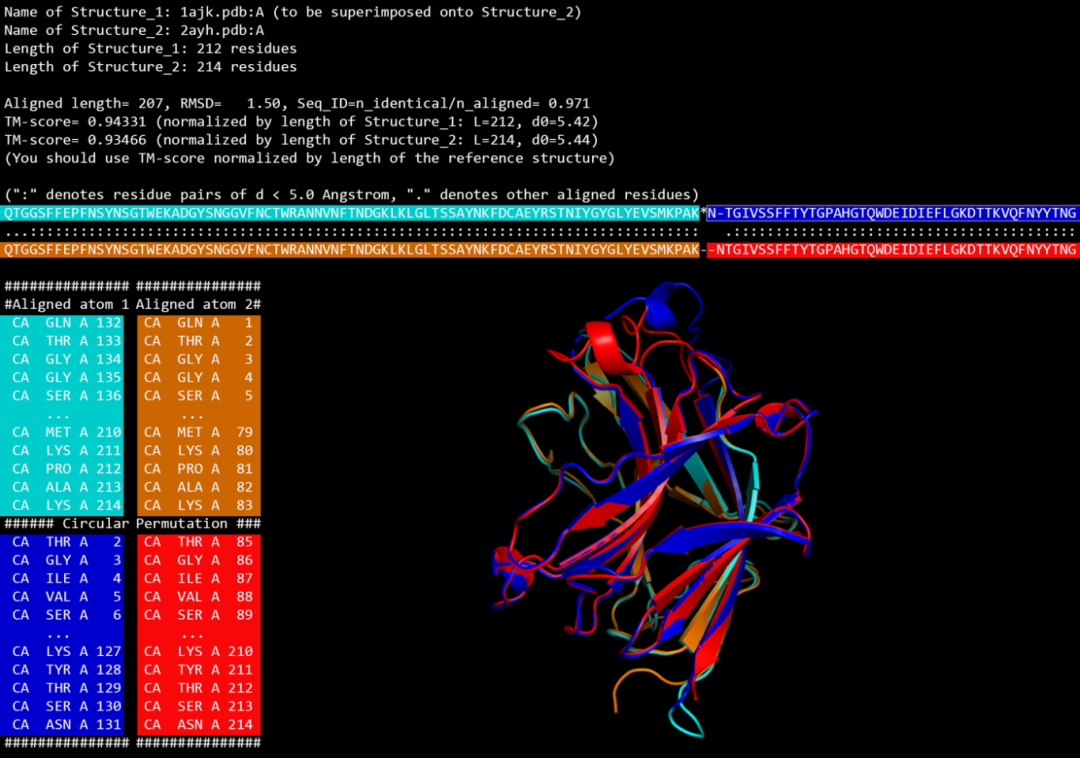Select the cyan row 'CA LYS A 214'
This screenshot has width=1080, height=758.
(66, 505)
